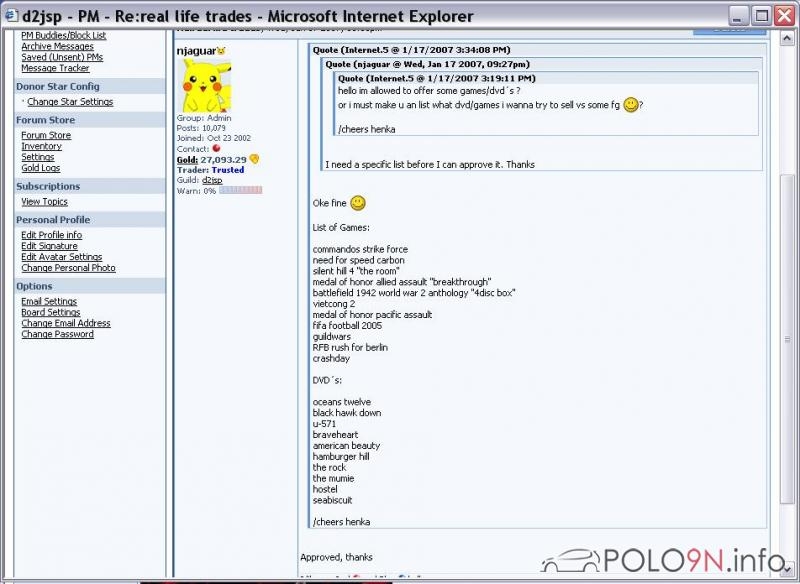Click the crown icon beside njaguar username
Screen dimensions: 800x584
pyautogui.click(x=221, y=50)
